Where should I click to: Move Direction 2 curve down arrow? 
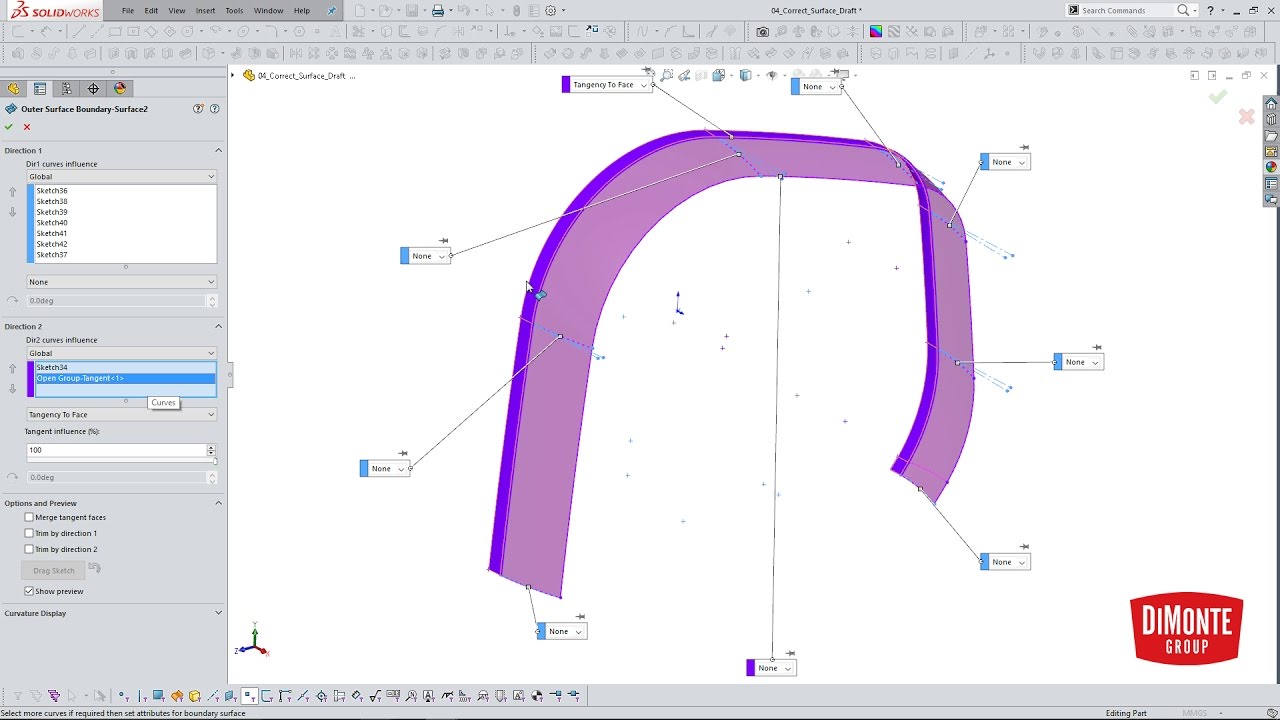point(13,389)
